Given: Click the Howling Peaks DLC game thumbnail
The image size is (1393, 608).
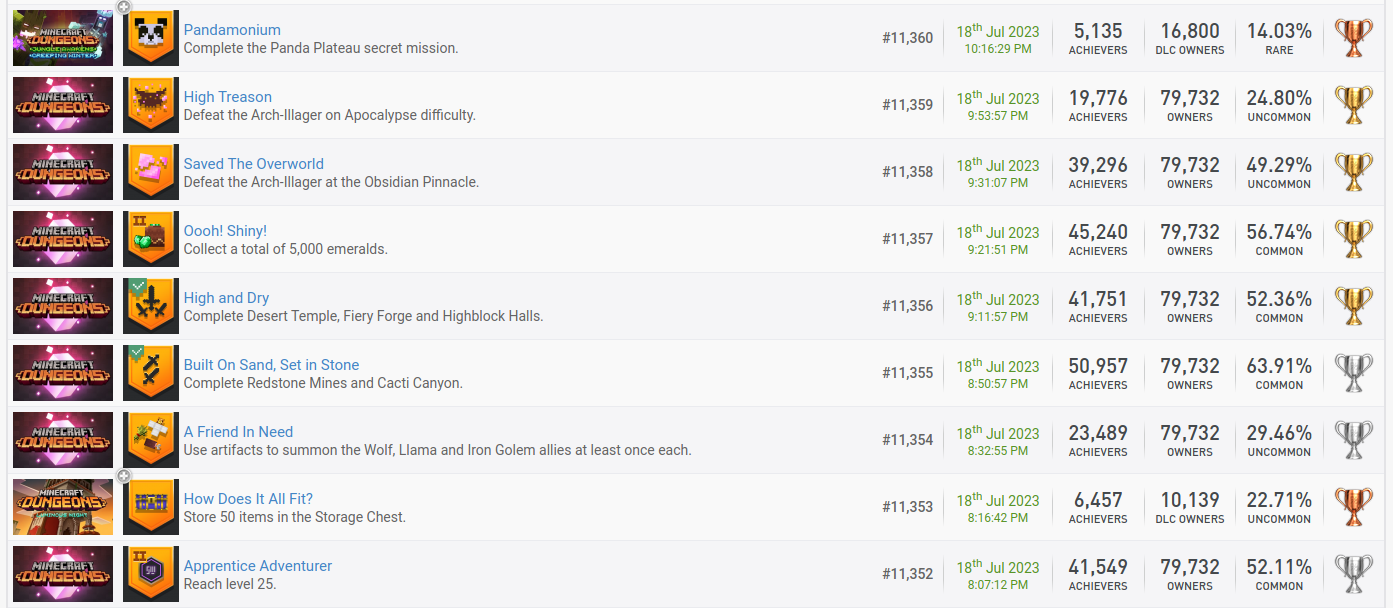Looking at the screenshot, I should (x=63, y=507).
